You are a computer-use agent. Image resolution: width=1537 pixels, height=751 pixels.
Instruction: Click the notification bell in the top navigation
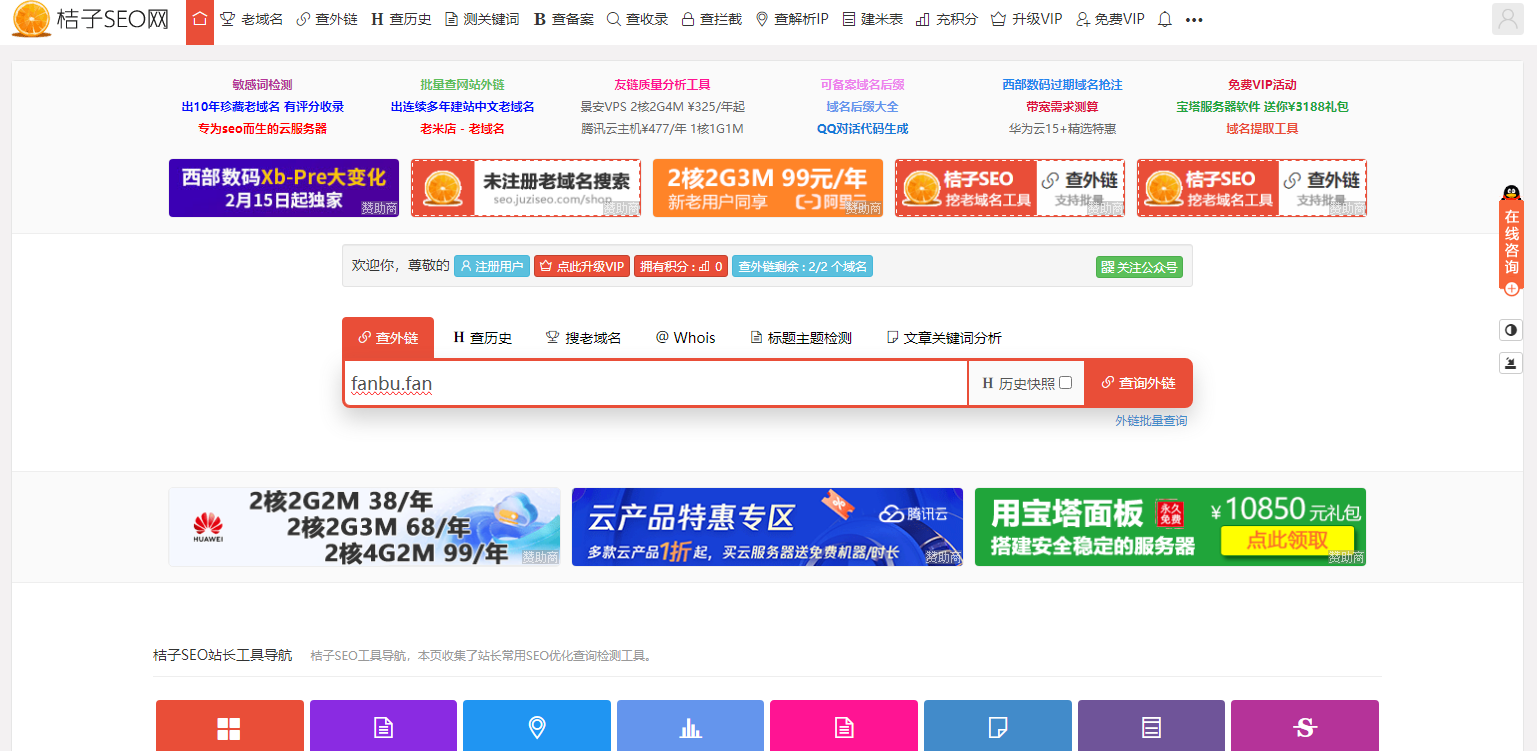click(1163, 18)
